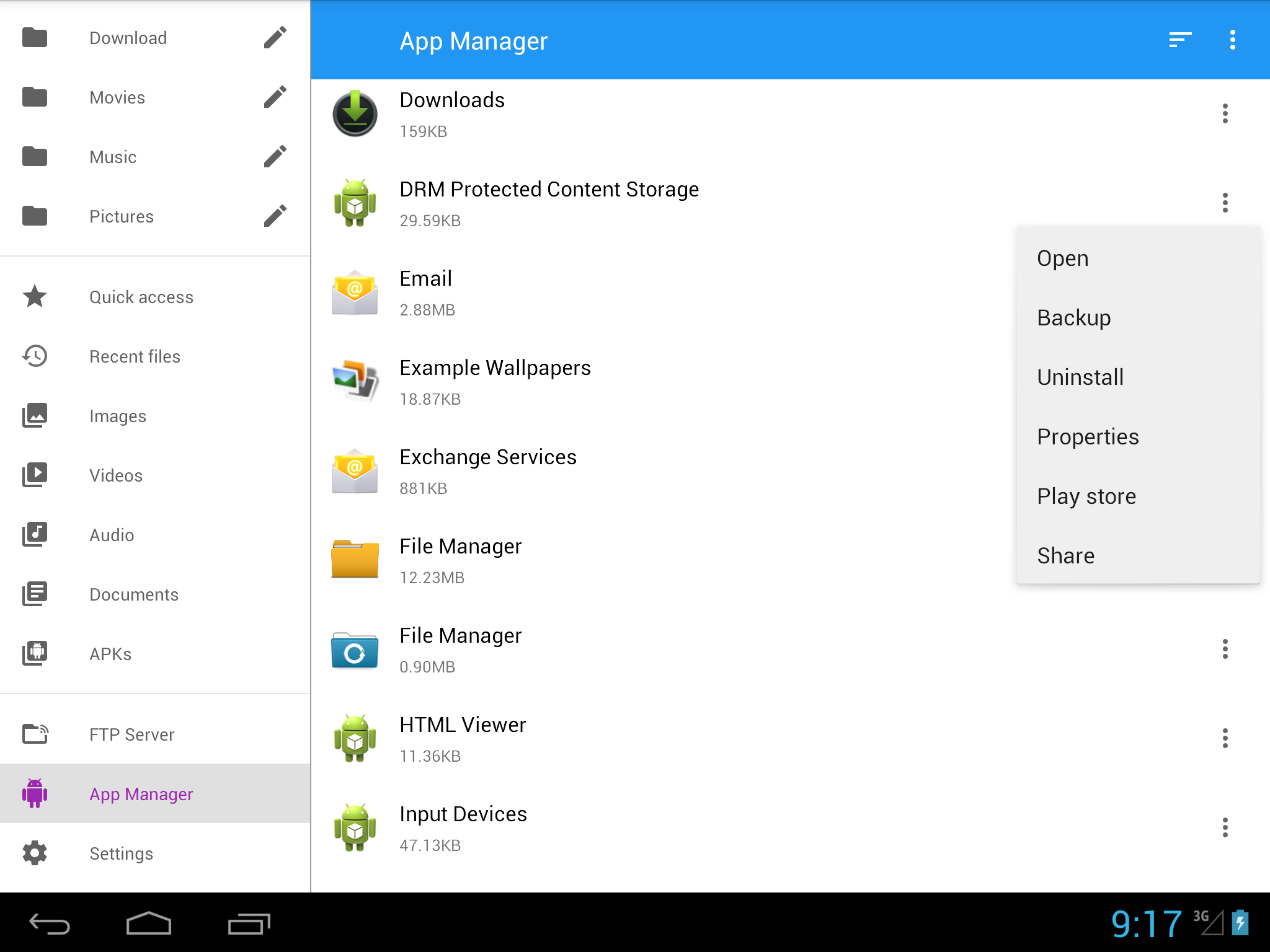Open FTP Server from sidebar

131,734
